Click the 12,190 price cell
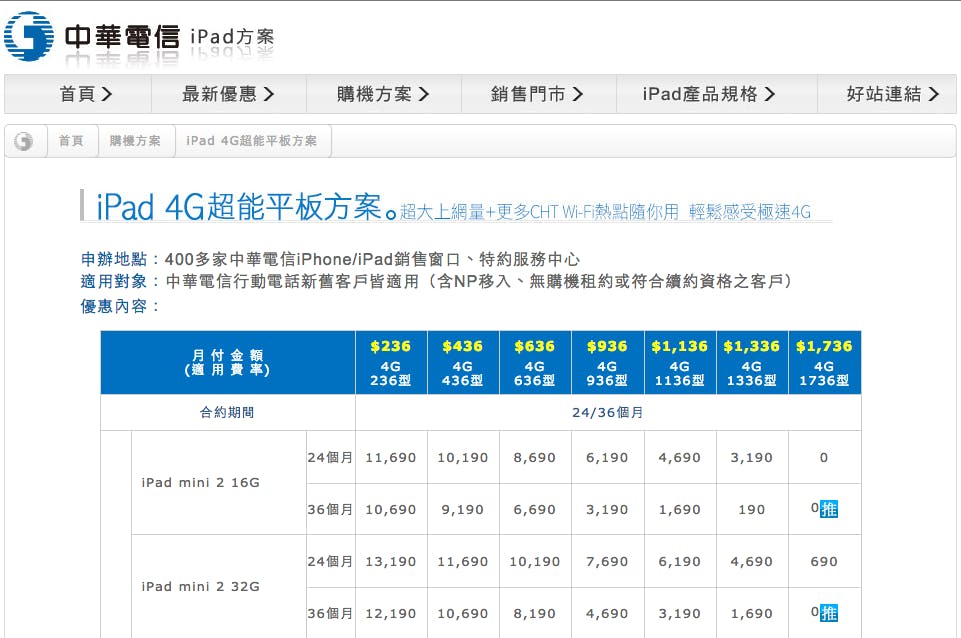This screenshot has height=638, width=961. tap(391, 614)
